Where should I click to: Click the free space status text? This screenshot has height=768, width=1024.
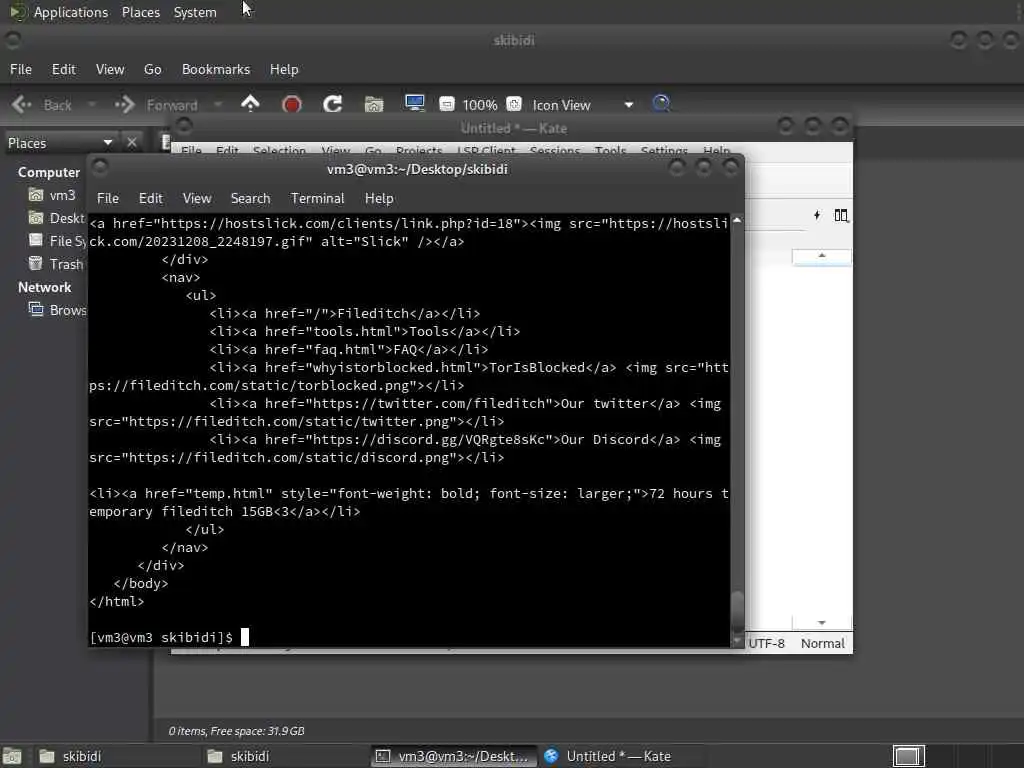[236, 731]
